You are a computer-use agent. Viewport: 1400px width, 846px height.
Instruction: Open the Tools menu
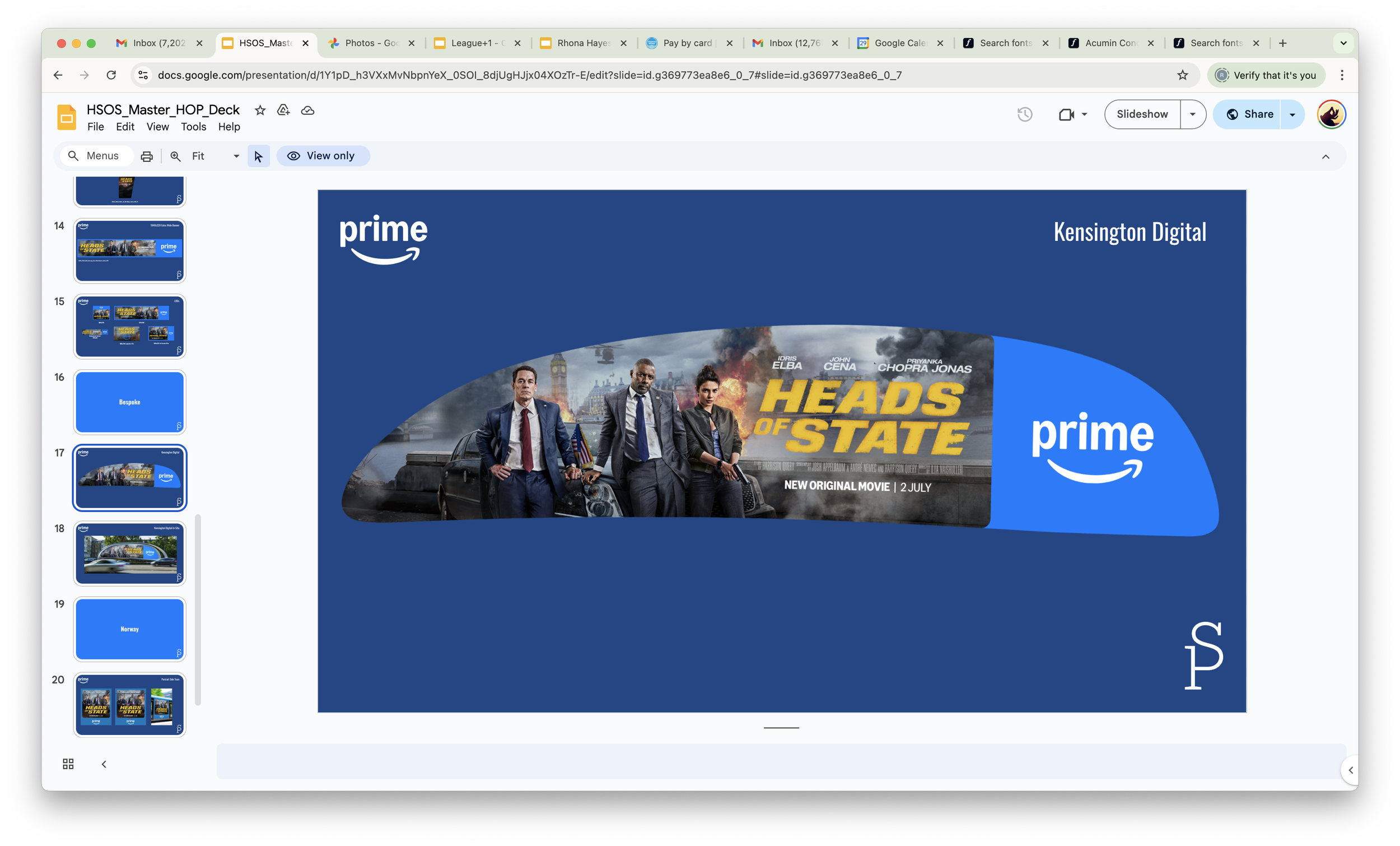pyautogui.click(x=193, y=127)
